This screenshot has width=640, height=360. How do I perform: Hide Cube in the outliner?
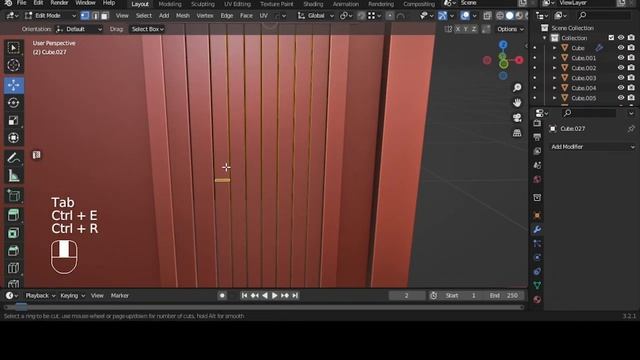pyautogui.click(x=621, y=48)
